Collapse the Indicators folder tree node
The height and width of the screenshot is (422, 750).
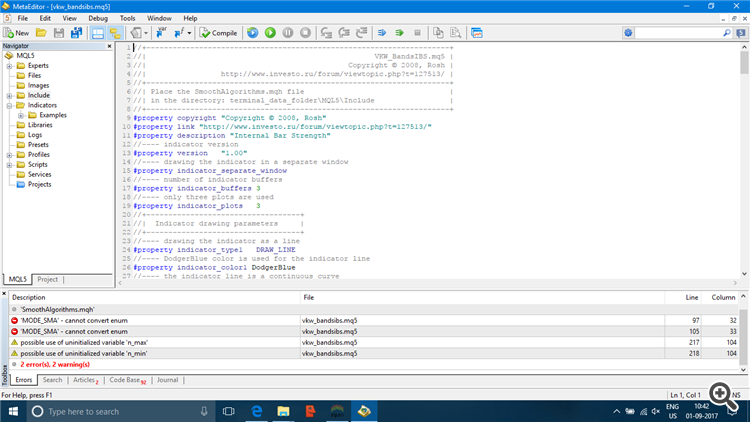[9, 105]
